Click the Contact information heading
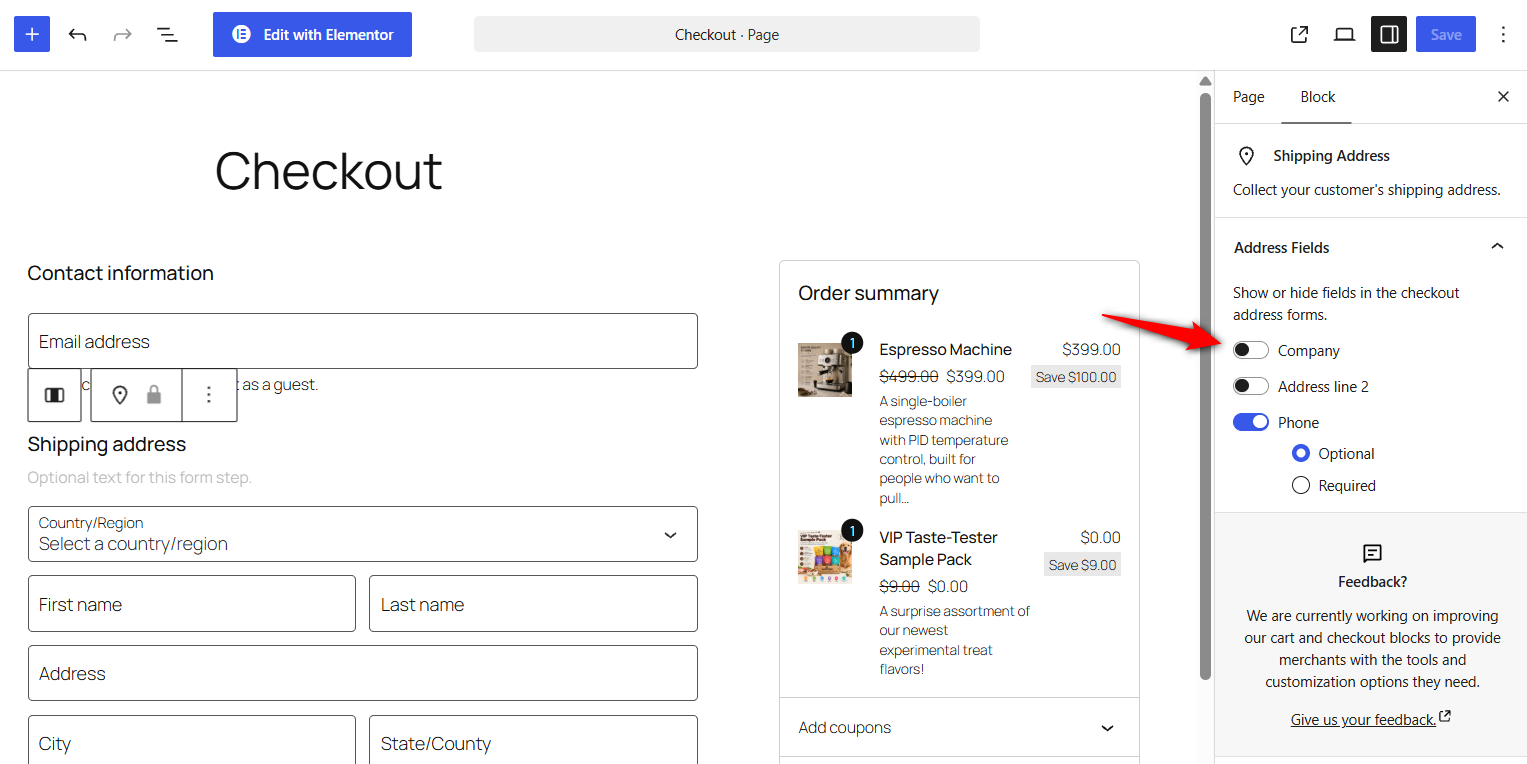The height and width of the screenshot is (764, 1527). pyautogui.click(x=121, y=273)
